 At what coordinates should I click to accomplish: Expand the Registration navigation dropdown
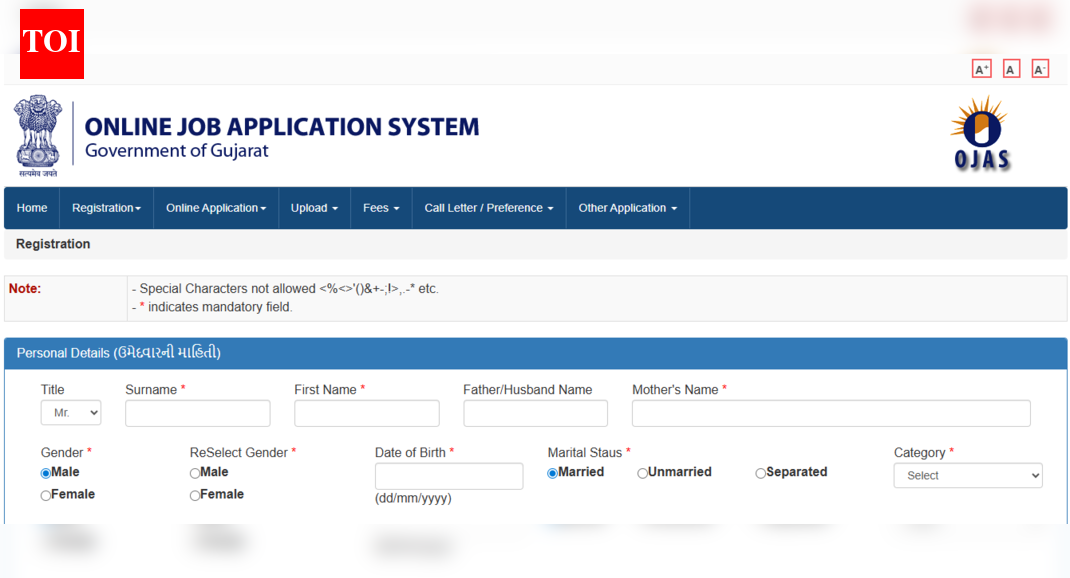[x=106, y=208]
